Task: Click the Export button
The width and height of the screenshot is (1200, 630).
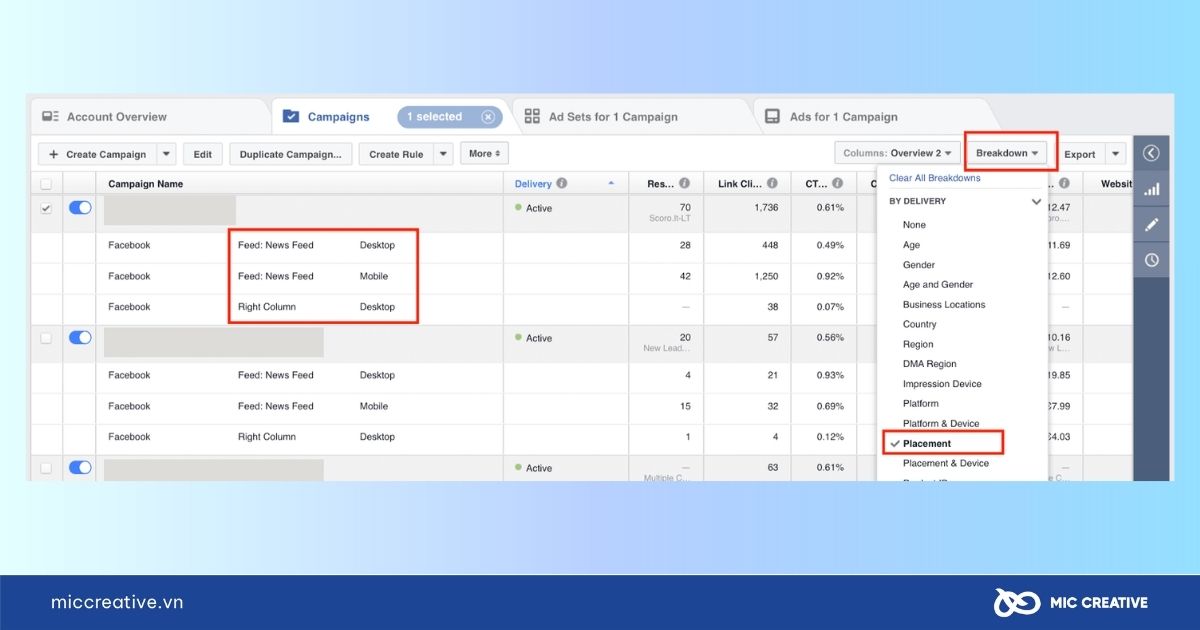Action: [x=1080, y=154]
